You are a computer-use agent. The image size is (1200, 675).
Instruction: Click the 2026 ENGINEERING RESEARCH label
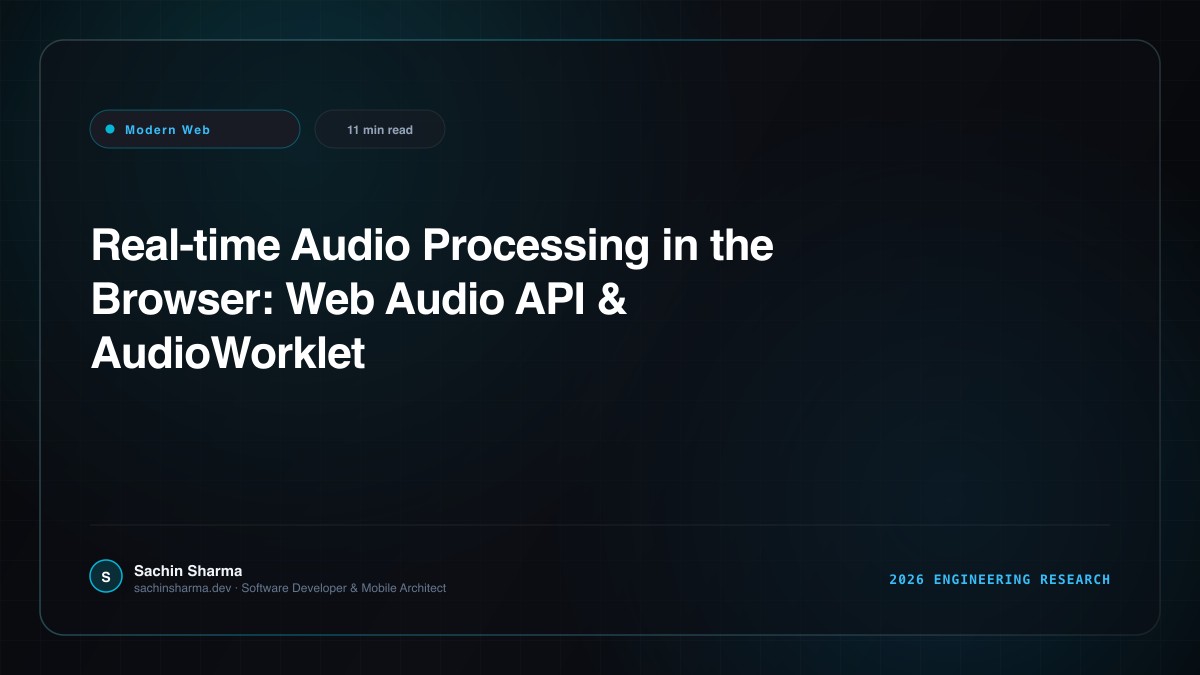[1000, 579]
